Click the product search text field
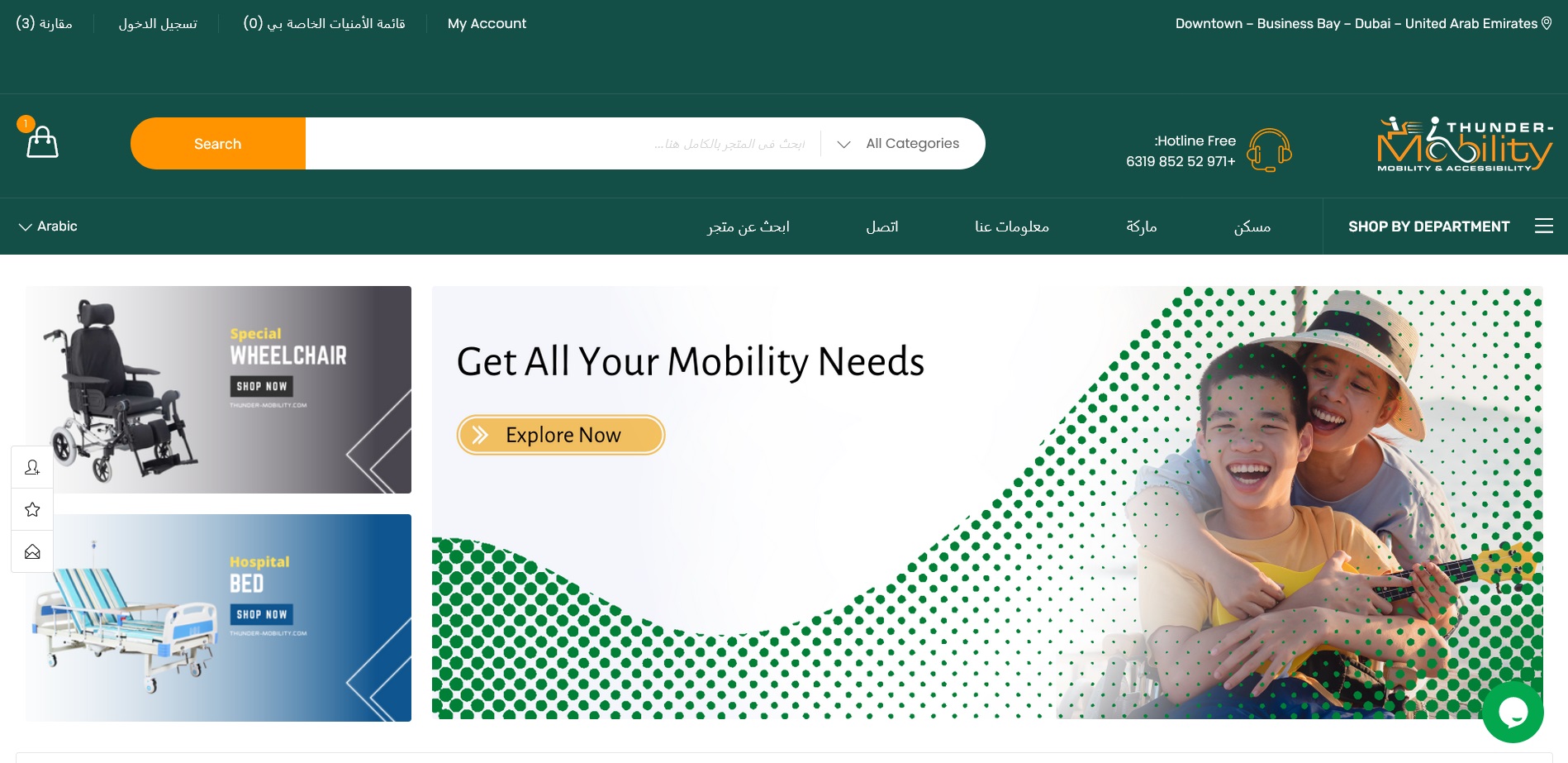The width and height of the screenshot is (1568, 763). click(563, 144)
